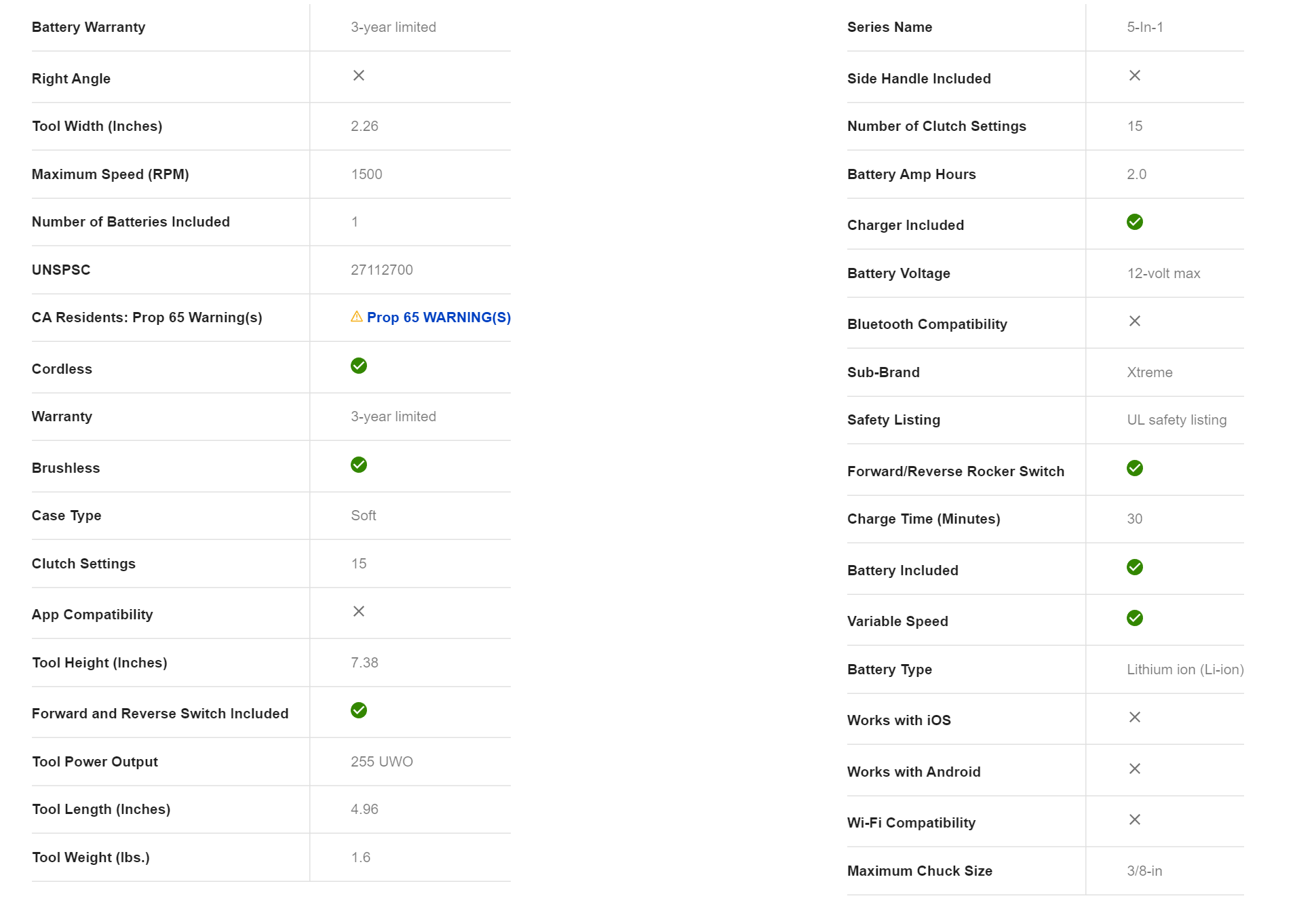Click the Works with Android X icon
The width and height of the screenshot is (1316, 911).
pos(1135,769)
